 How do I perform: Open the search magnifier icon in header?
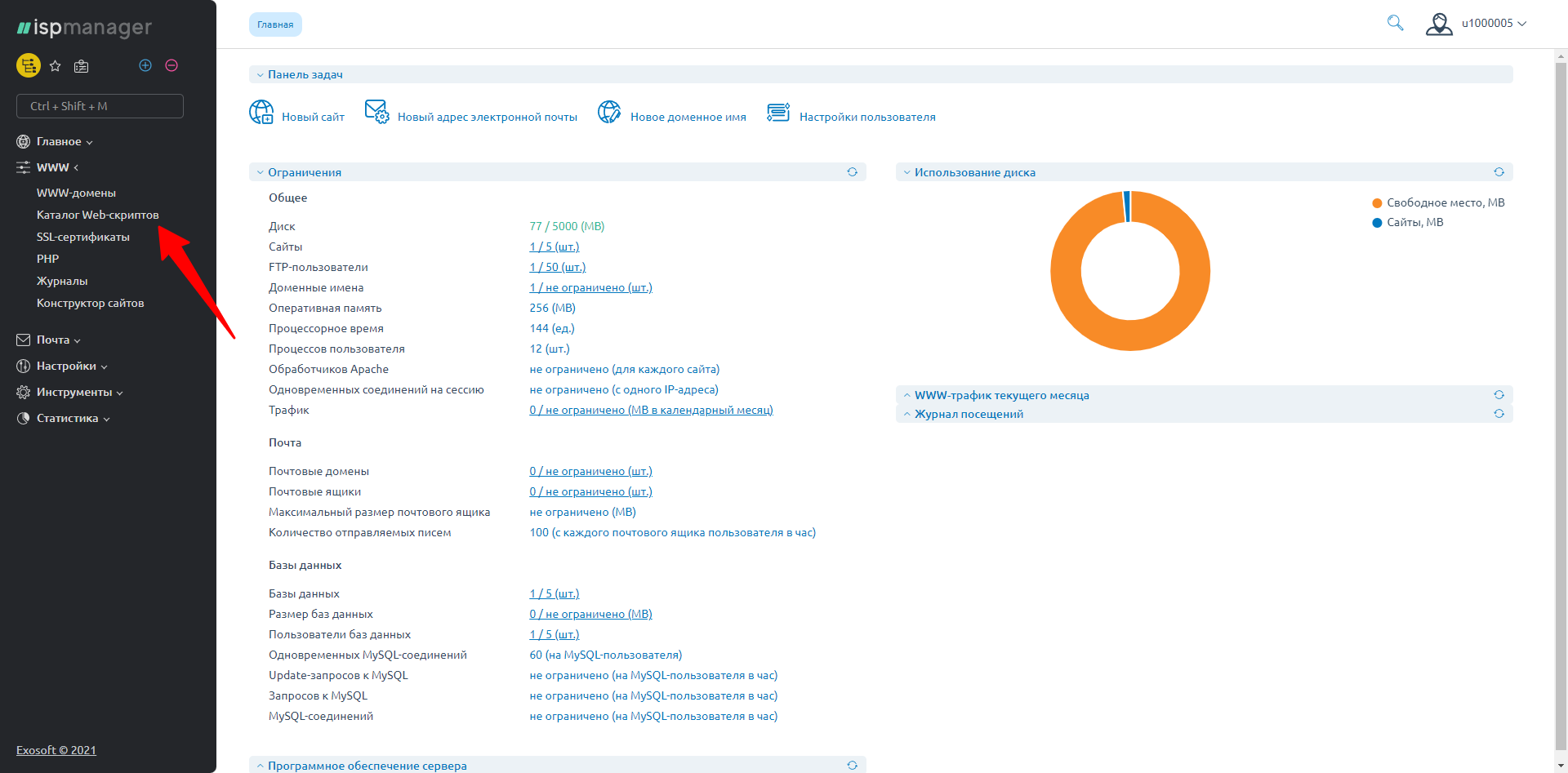tap(1395, 23)
